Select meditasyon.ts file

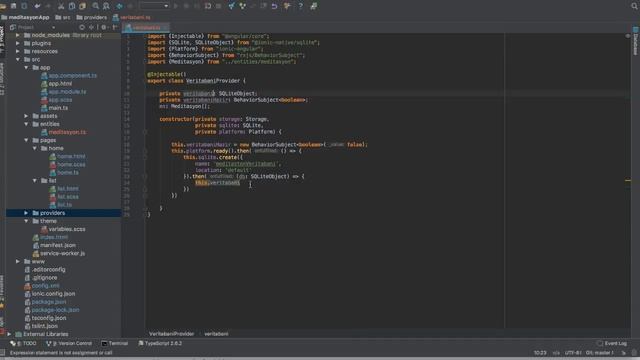point(64,132)
